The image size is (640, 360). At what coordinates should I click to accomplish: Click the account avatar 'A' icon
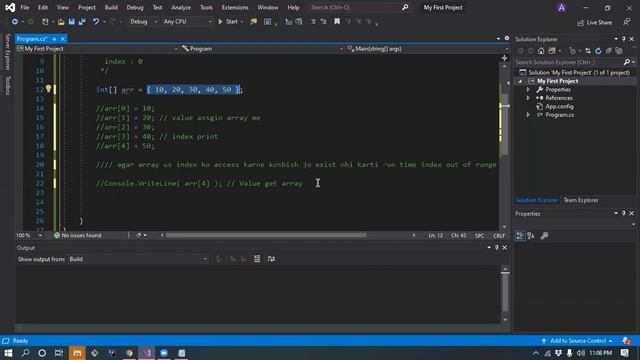561,8
